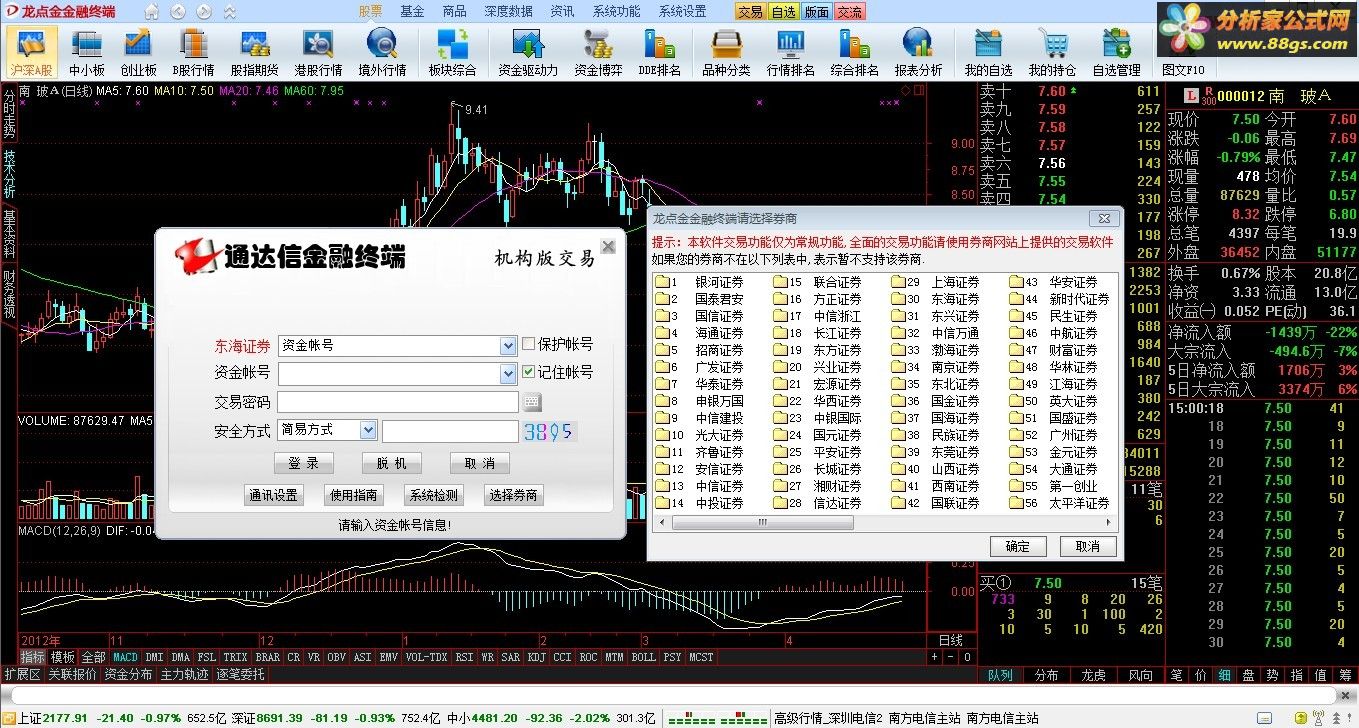Select the KDJ indicator tab

point(536,657)
